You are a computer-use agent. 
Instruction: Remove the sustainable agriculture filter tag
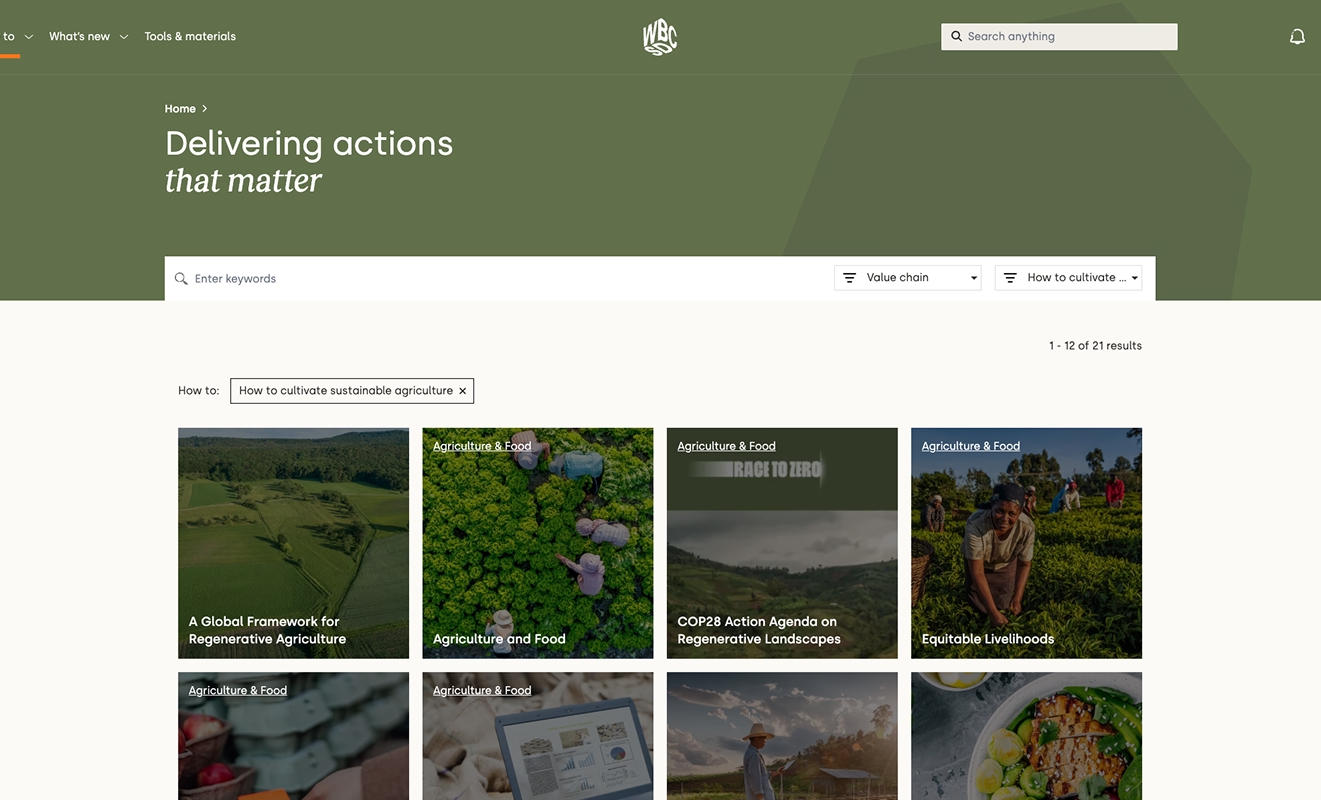click(462, 391)
